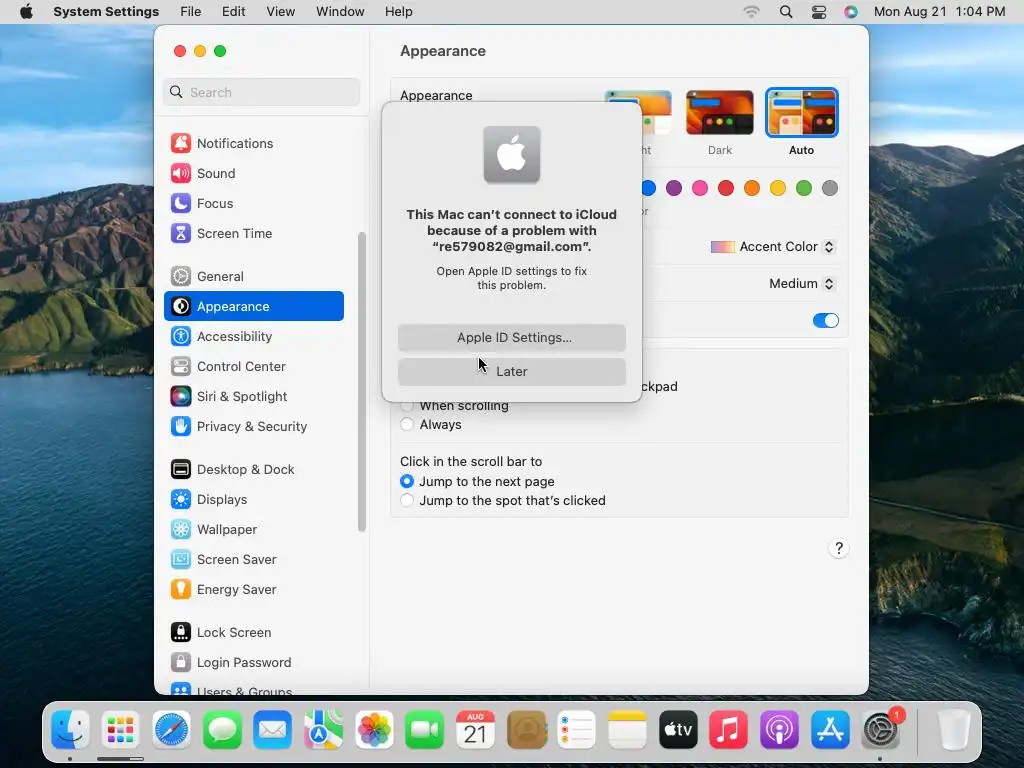Choose the yellow accent color
The image size is (1024, 768).
tap(778, 188)
